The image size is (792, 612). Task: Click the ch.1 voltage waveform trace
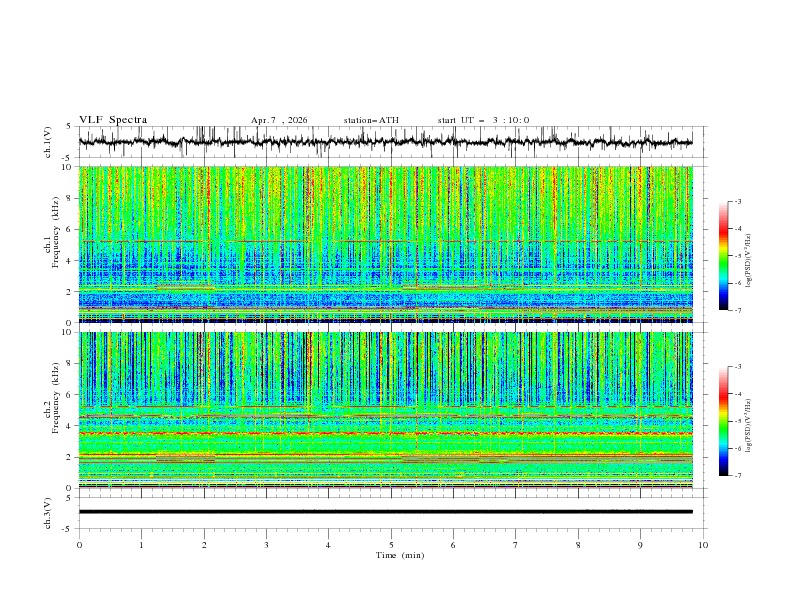click(x=385, y=142)
